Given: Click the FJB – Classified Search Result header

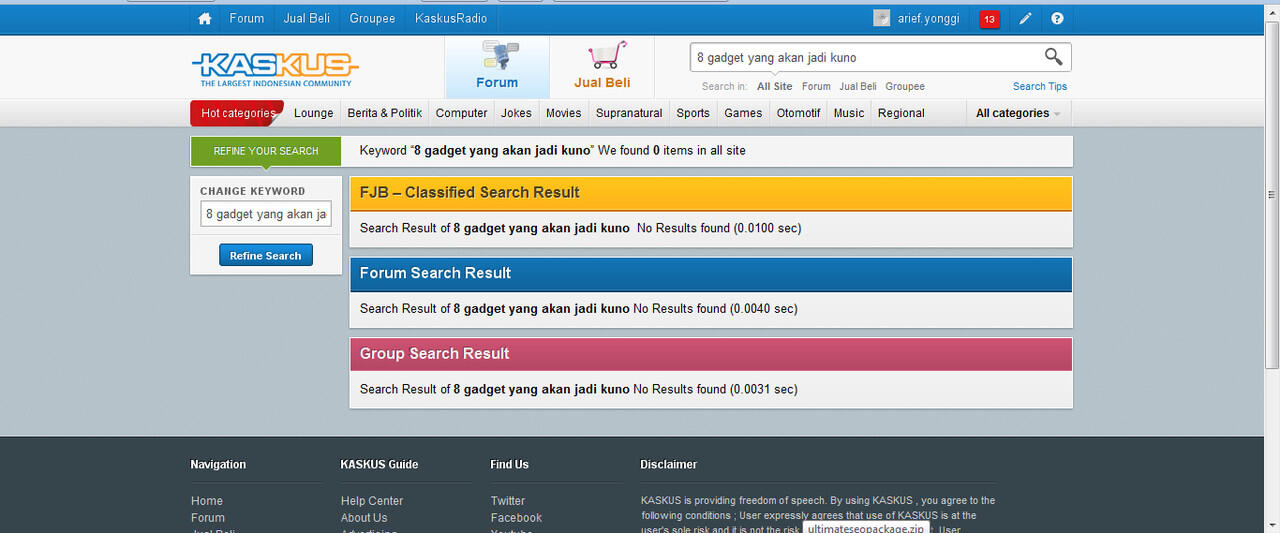Looking at the screenshot, I should (711, 193).
